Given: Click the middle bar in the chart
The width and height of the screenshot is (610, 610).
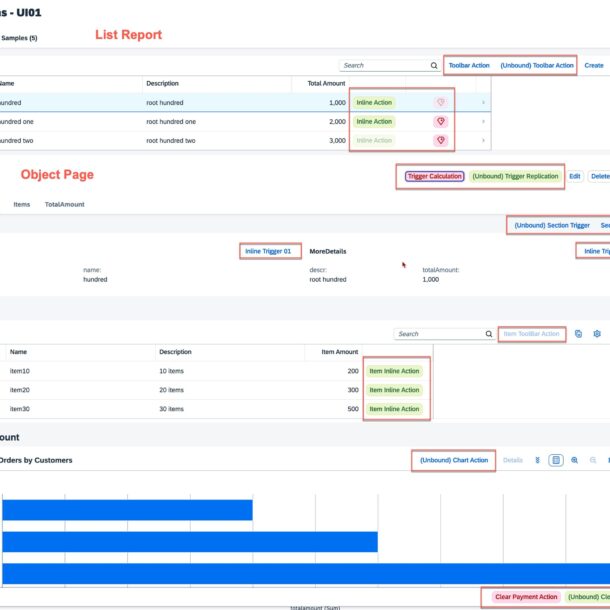Looking at the screenshot, I should click(x=190, y=542).
